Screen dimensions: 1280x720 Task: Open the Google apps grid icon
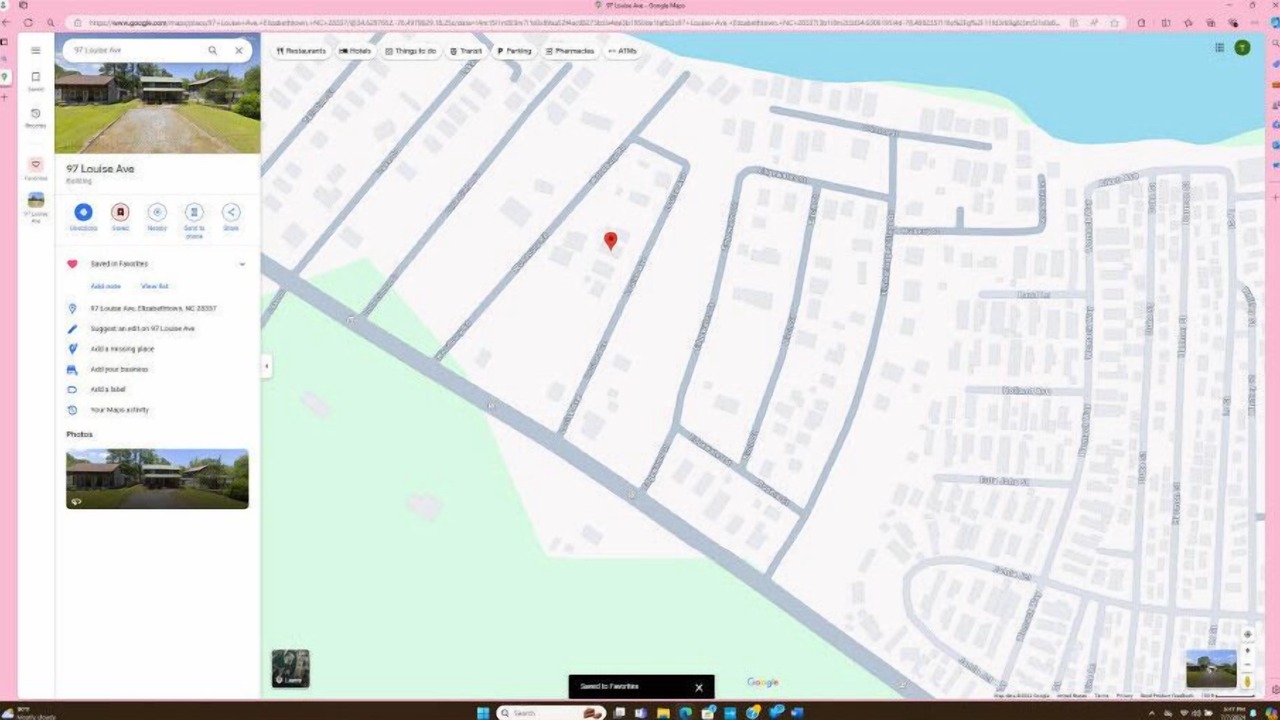pyautogui.click(x=1219, y=47)
